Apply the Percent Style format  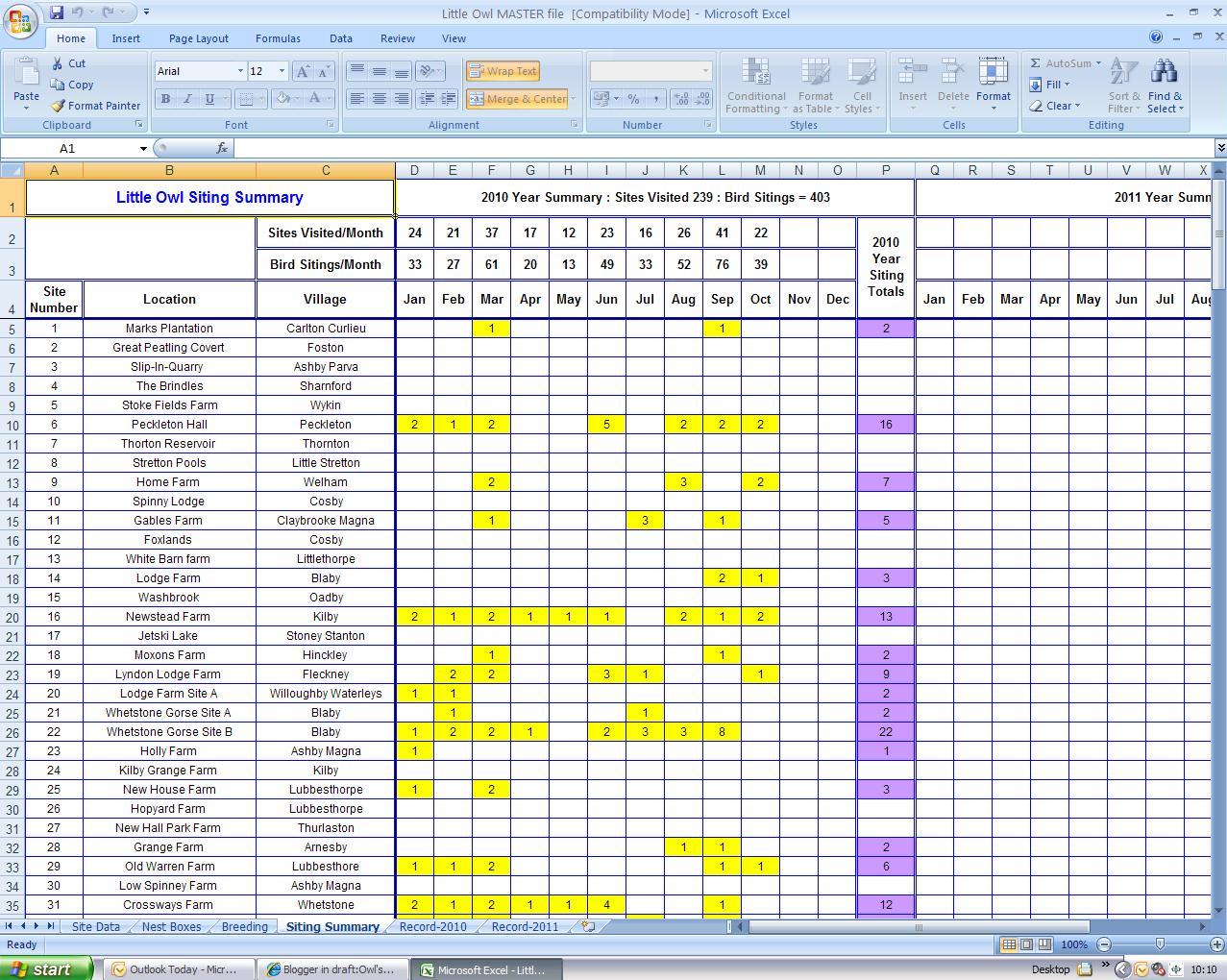[x=633, y=99]
